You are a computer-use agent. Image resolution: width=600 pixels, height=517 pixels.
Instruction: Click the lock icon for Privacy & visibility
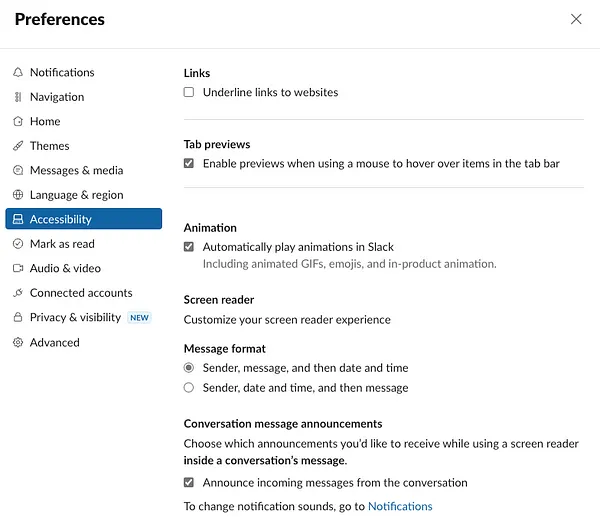18,318
